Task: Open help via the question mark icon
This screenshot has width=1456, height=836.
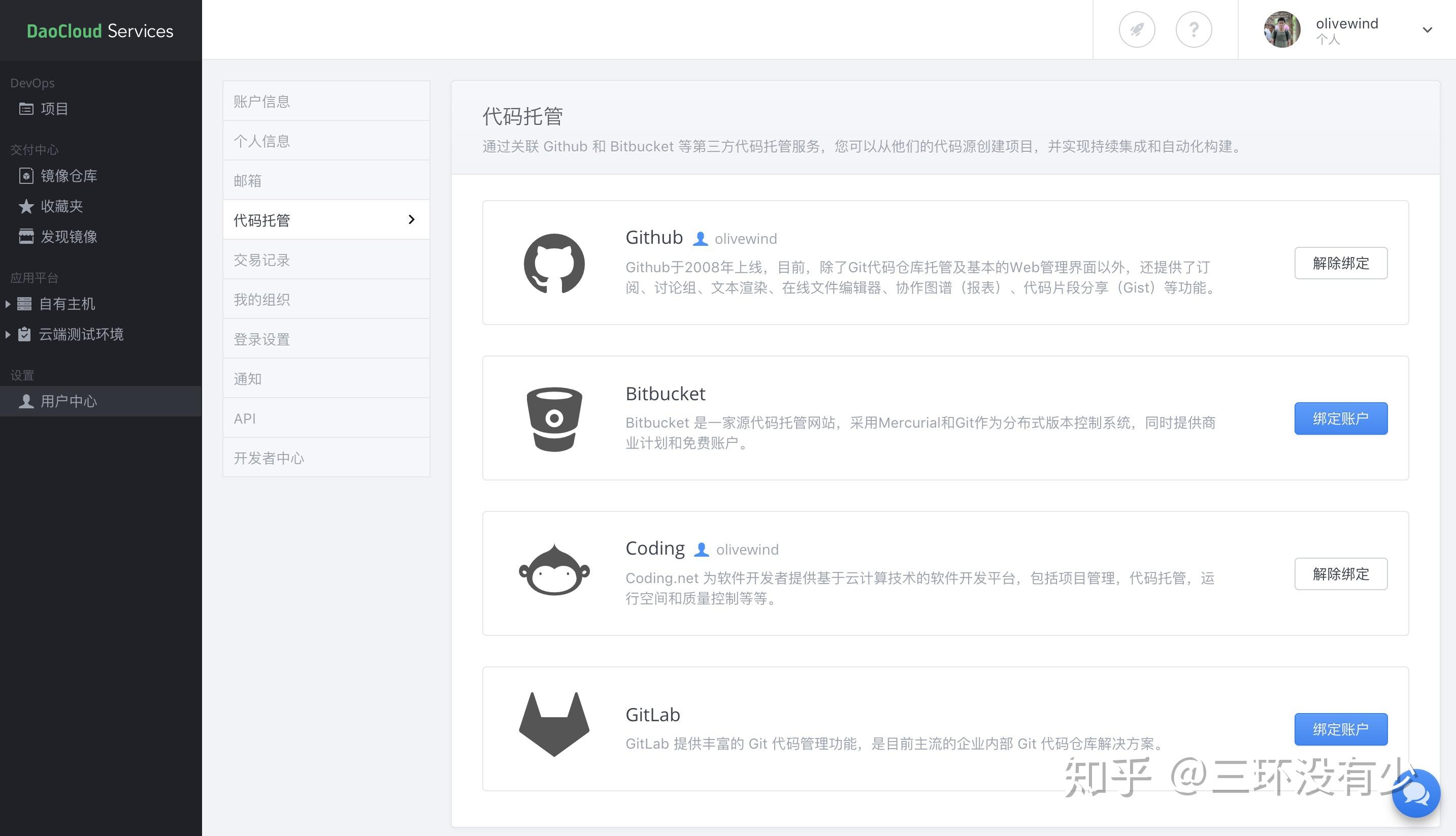Action: (1193, 29)
